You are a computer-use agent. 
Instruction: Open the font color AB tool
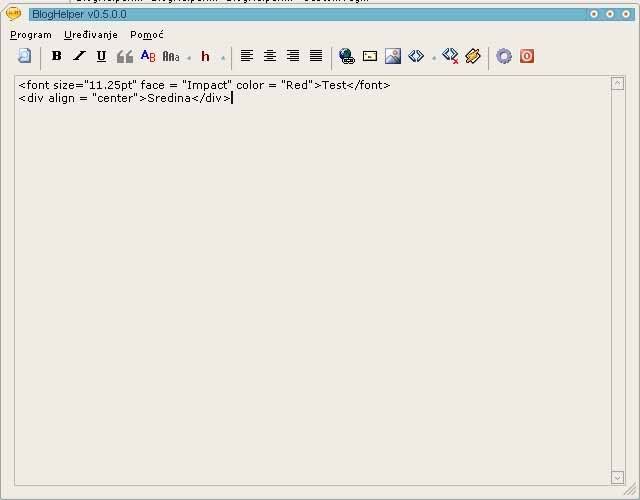pos(148,56)
